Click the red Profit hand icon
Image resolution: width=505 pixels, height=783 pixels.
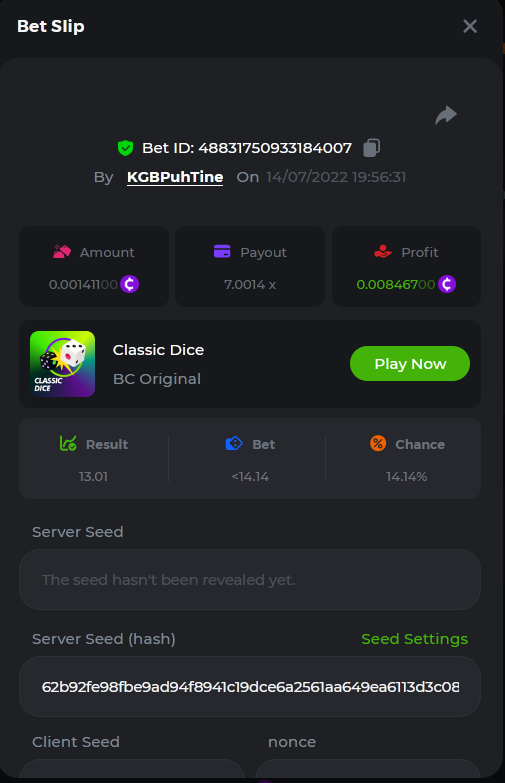(383, 251)
